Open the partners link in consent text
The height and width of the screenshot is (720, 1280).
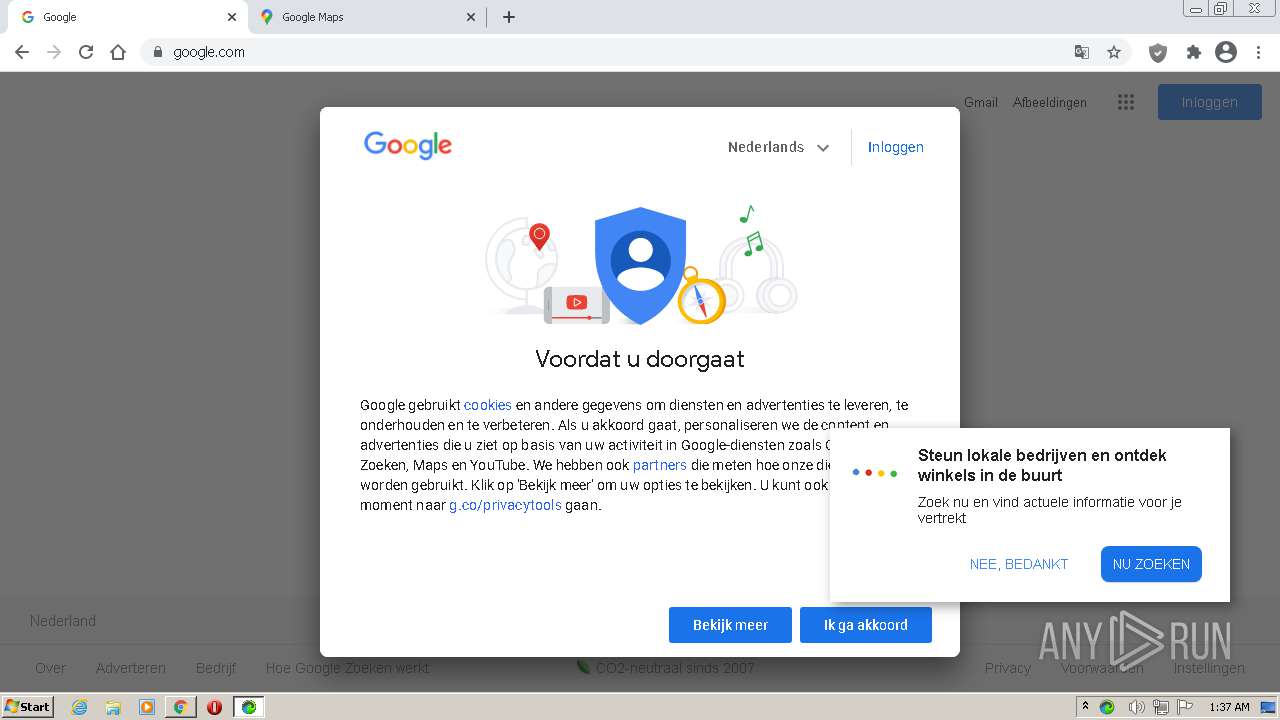(x=660, y=465)
